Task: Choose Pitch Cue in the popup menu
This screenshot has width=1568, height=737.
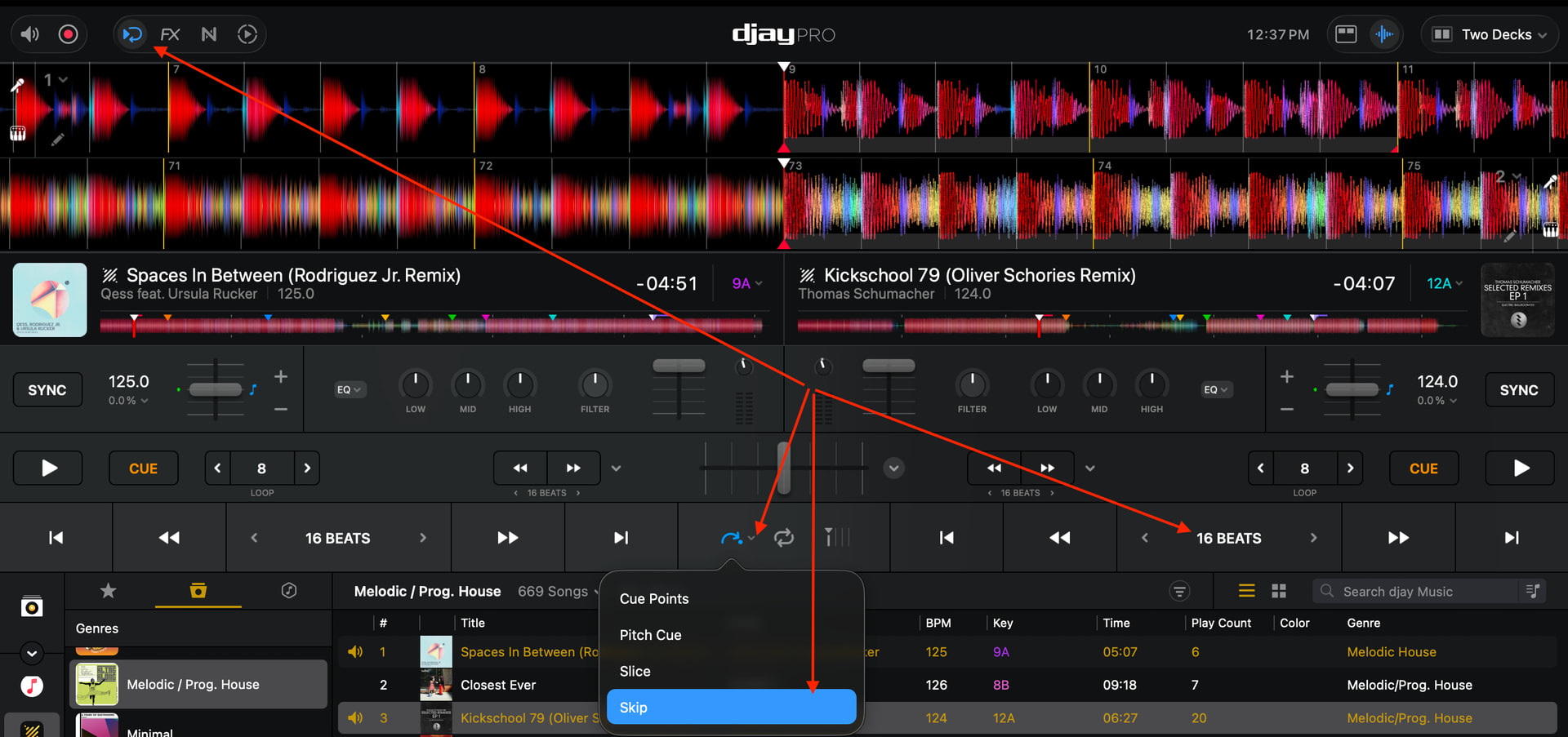Action: pyautogui.click(x=650, y=635)
